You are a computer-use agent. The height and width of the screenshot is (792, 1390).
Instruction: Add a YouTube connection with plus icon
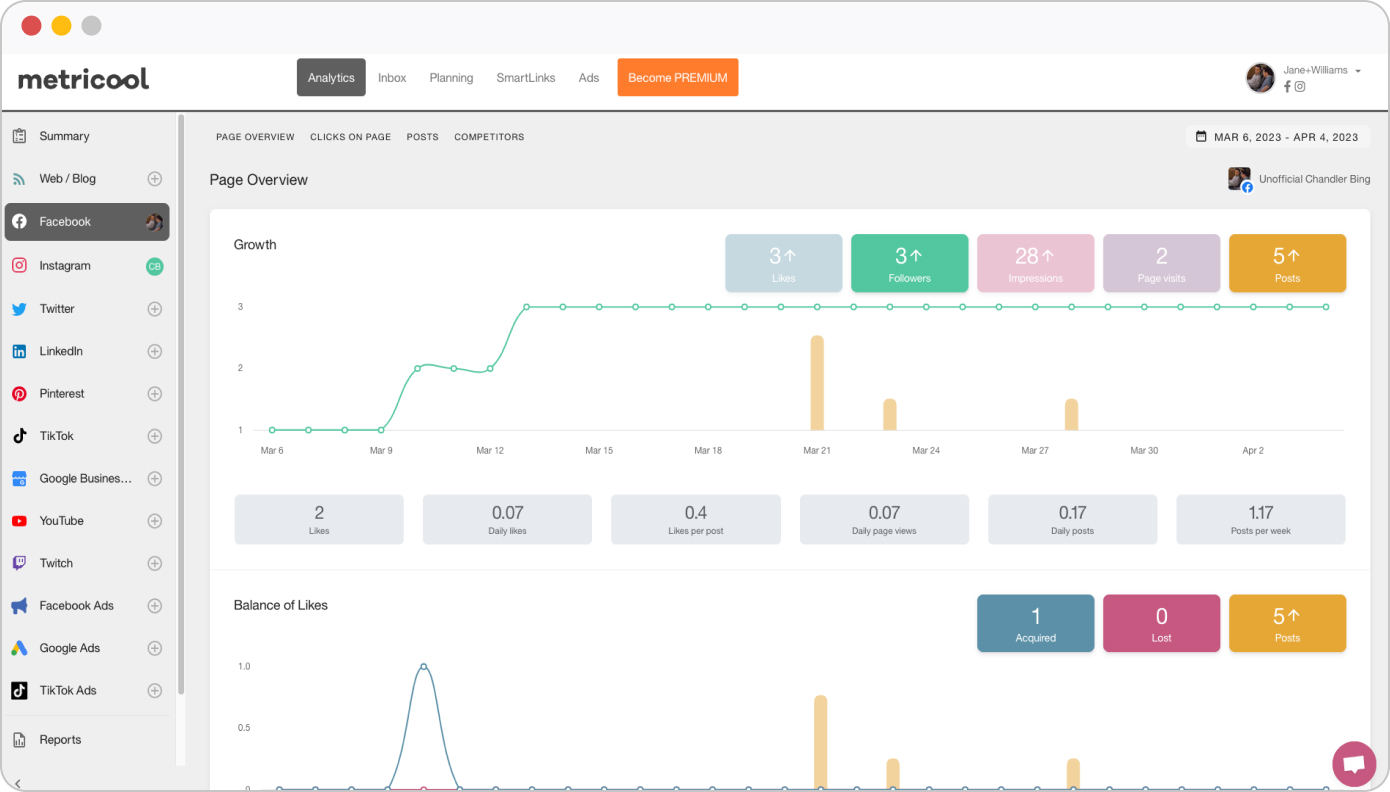pos(155,521)
